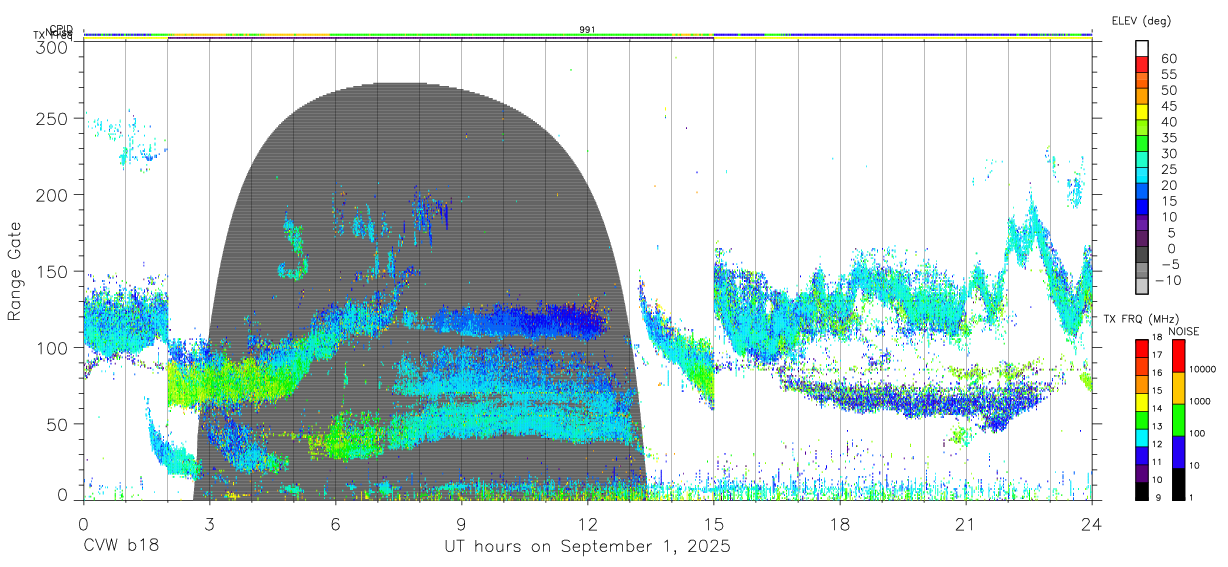1228x567 pixels.
Task: Click the '6' tick on the UT hours axis
Action: click(335, 524)
